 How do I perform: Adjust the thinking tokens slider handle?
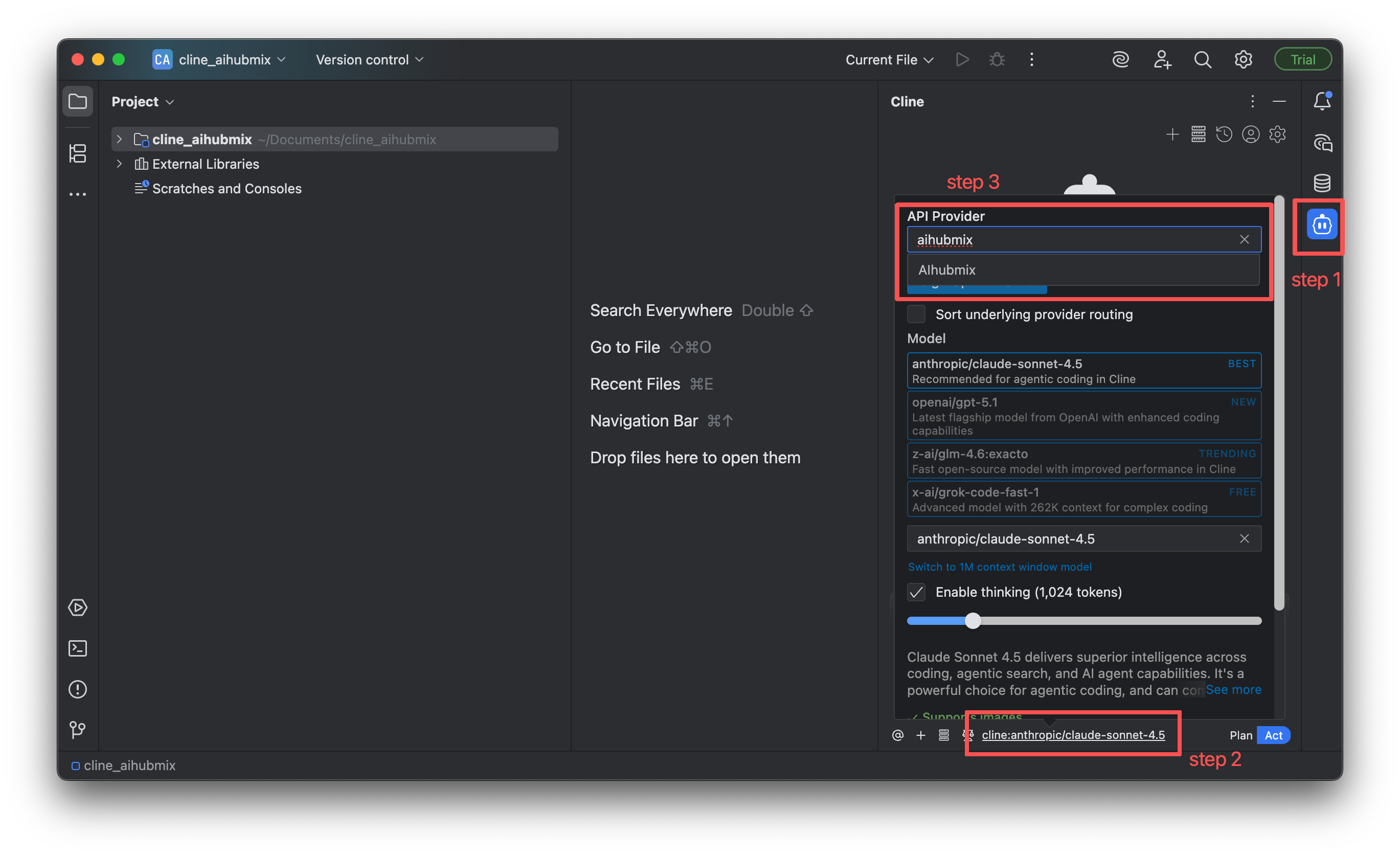click(973, 621)
